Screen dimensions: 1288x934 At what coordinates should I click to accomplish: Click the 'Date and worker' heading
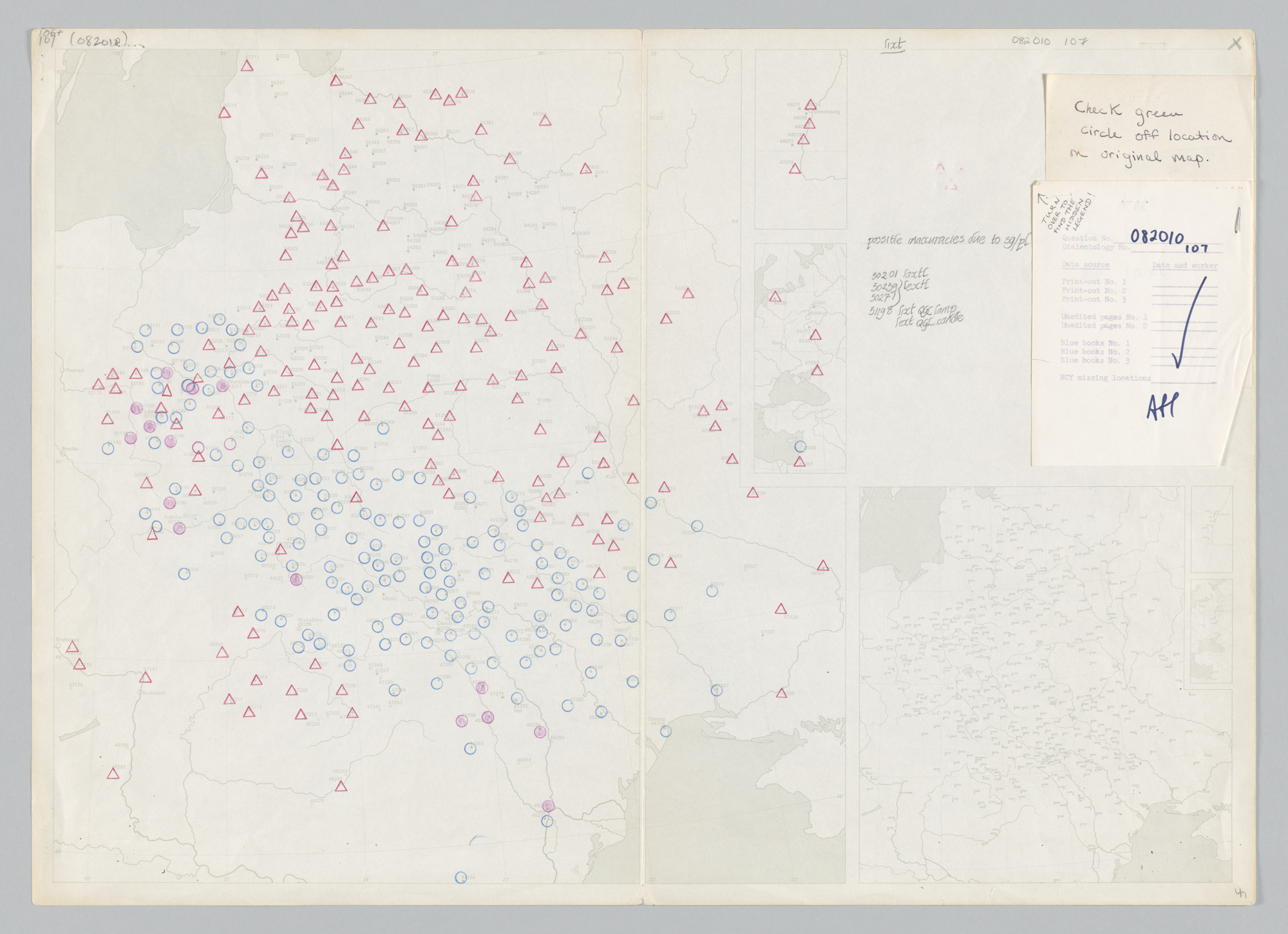(x=1184, y=265)
